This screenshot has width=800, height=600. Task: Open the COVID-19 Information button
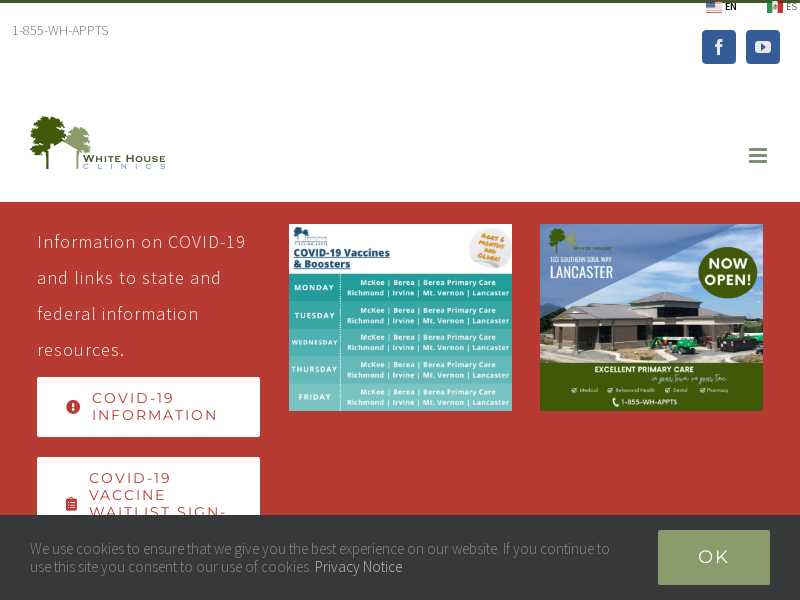coord(148,407)
